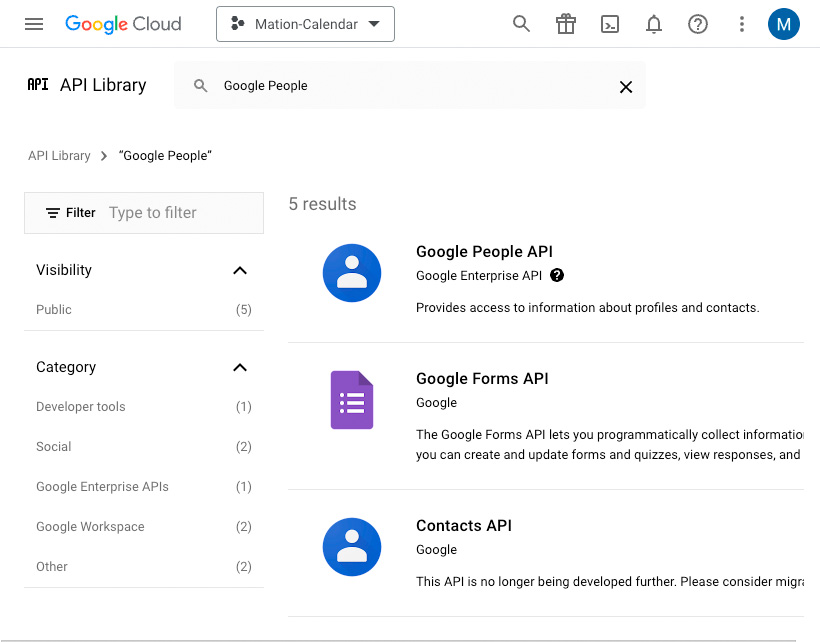Click the People API description text
This screenshot has height=642, width=820.
coord(588,307)
